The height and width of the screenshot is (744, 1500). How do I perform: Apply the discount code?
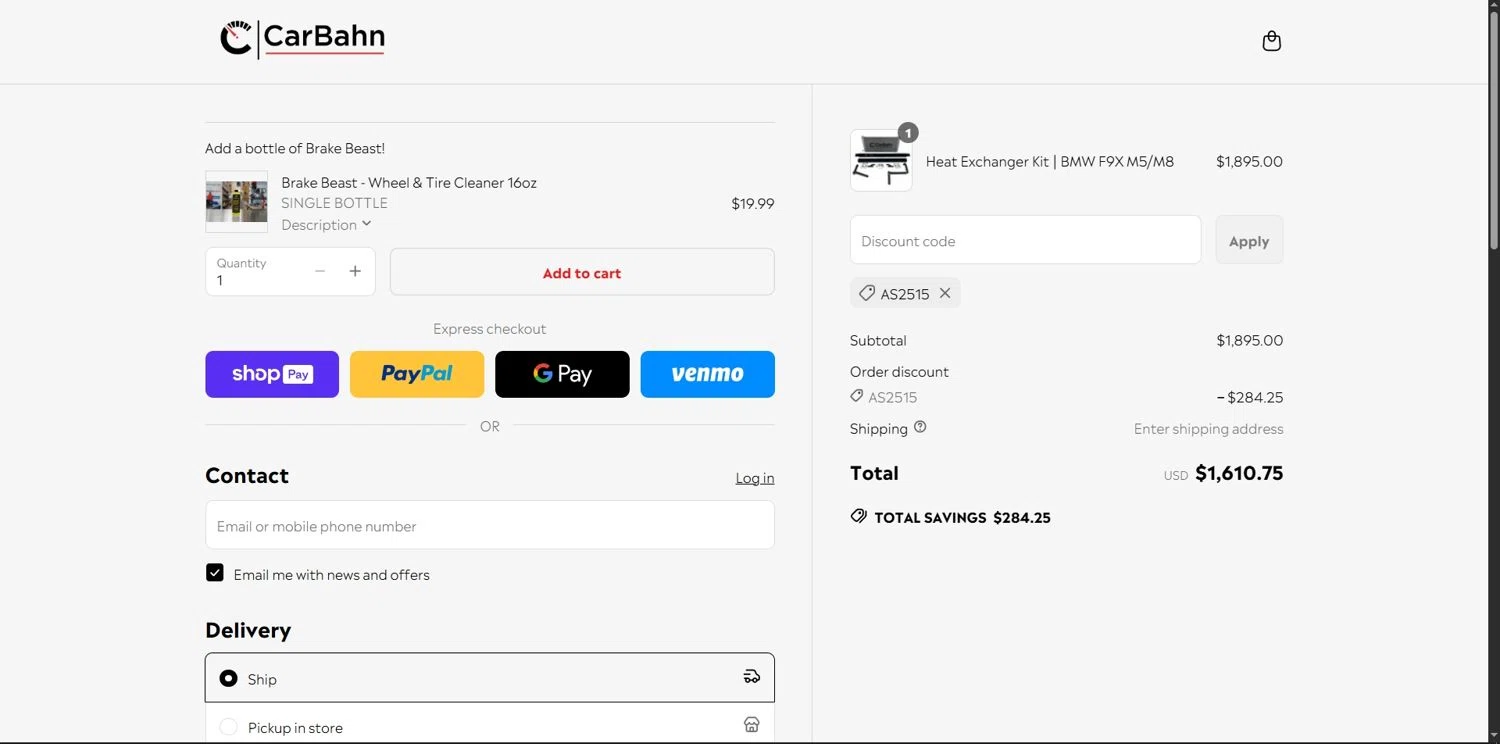pos(1249,240)
